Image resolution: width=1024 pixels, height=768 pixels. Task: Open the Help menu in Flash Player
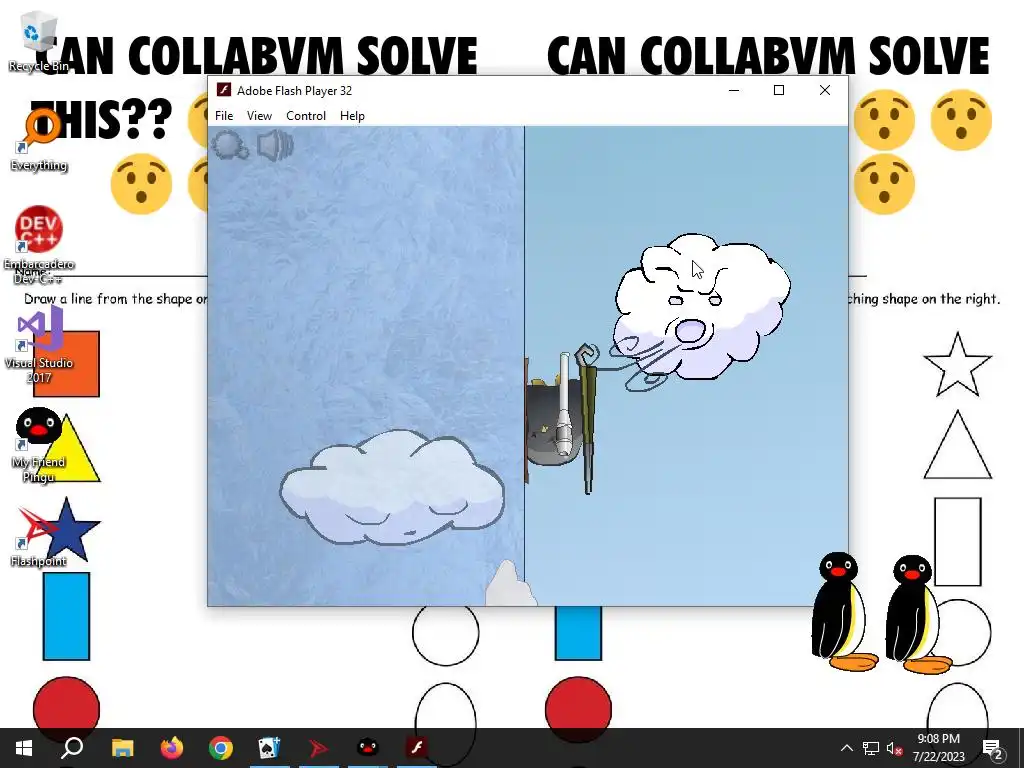coord(352,116)
